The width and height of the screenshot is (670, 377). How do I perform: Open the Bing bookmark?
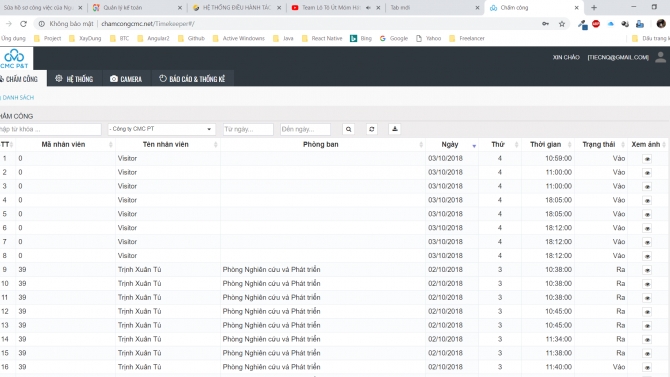(x=361, y=38)
